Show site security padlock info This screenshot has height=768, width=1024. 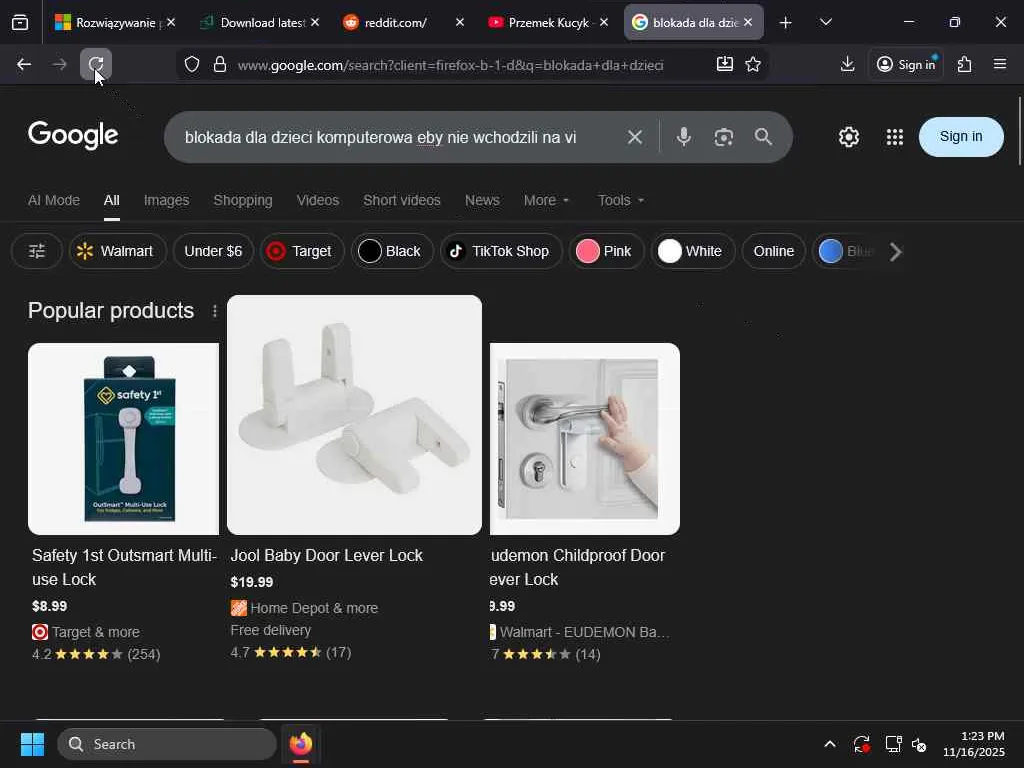click(x=220, y=65)
